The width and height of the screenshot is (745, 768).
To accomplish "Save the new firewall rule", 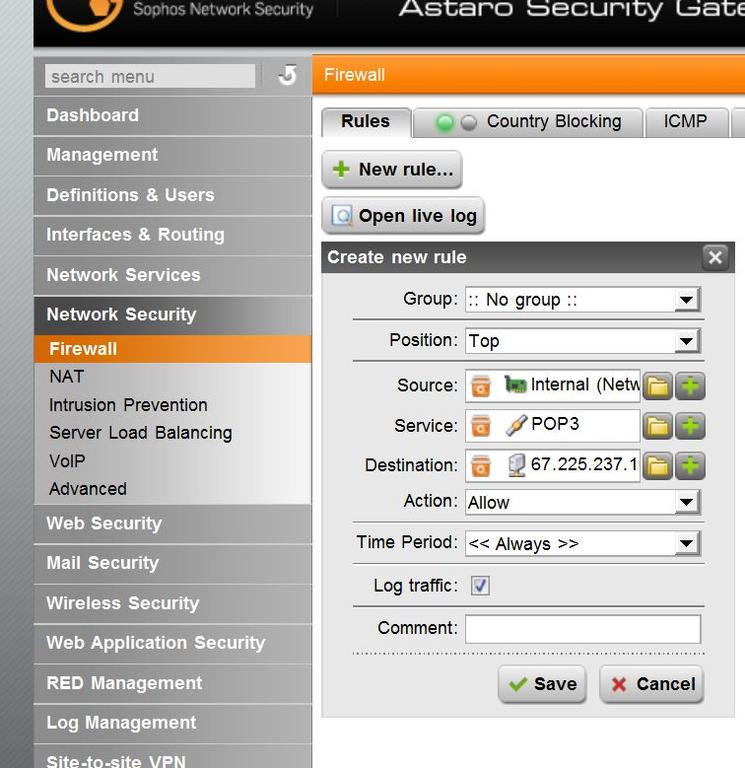I will (542, 684).
